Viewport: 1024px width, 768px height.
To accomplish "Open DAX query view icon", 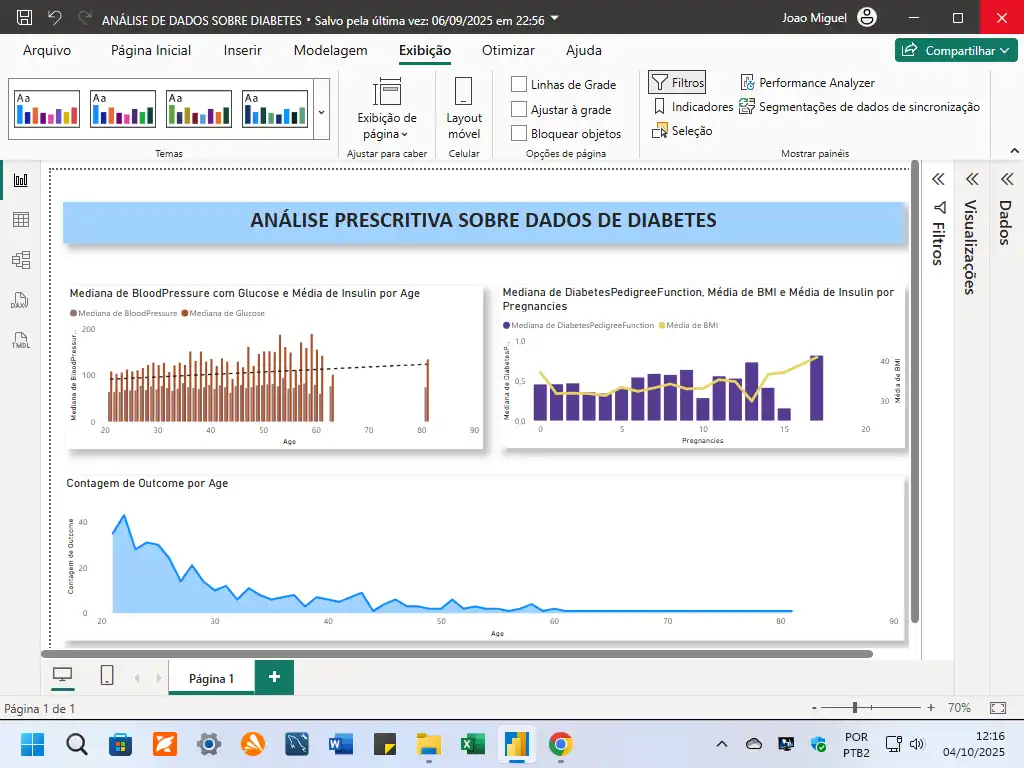I will point(21,301).
